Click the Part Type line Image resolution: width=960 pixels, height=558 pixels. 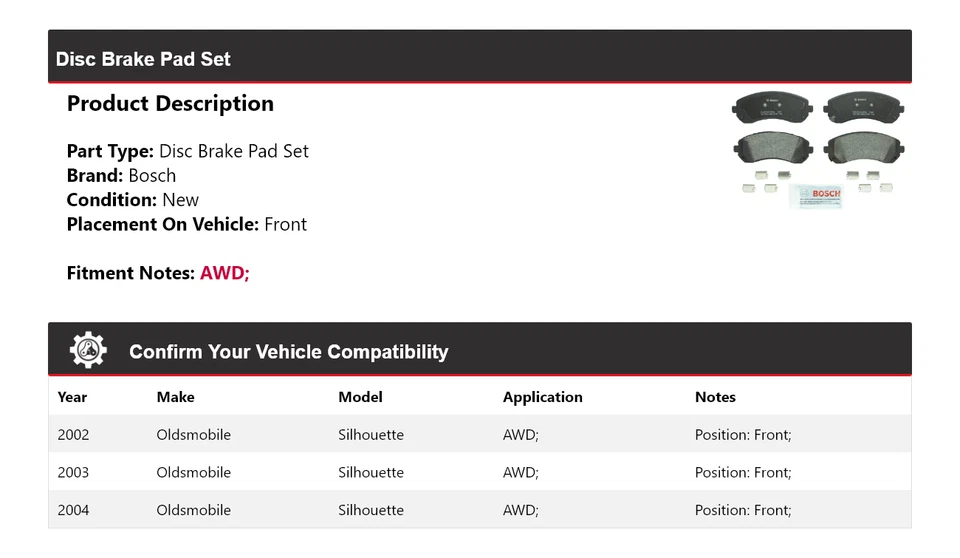(x=187, y=151)
